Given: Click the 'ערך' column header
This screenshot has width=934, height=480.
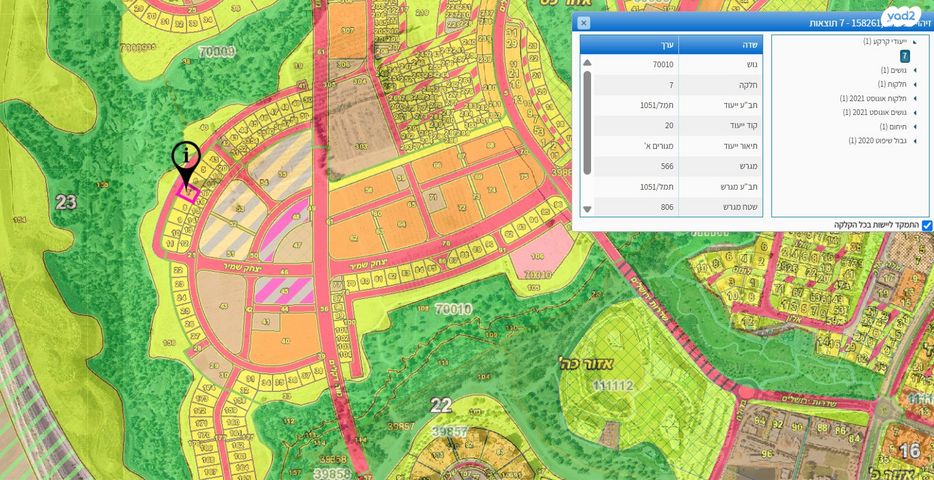Looking at the screenshot, I should click(629, 44).
